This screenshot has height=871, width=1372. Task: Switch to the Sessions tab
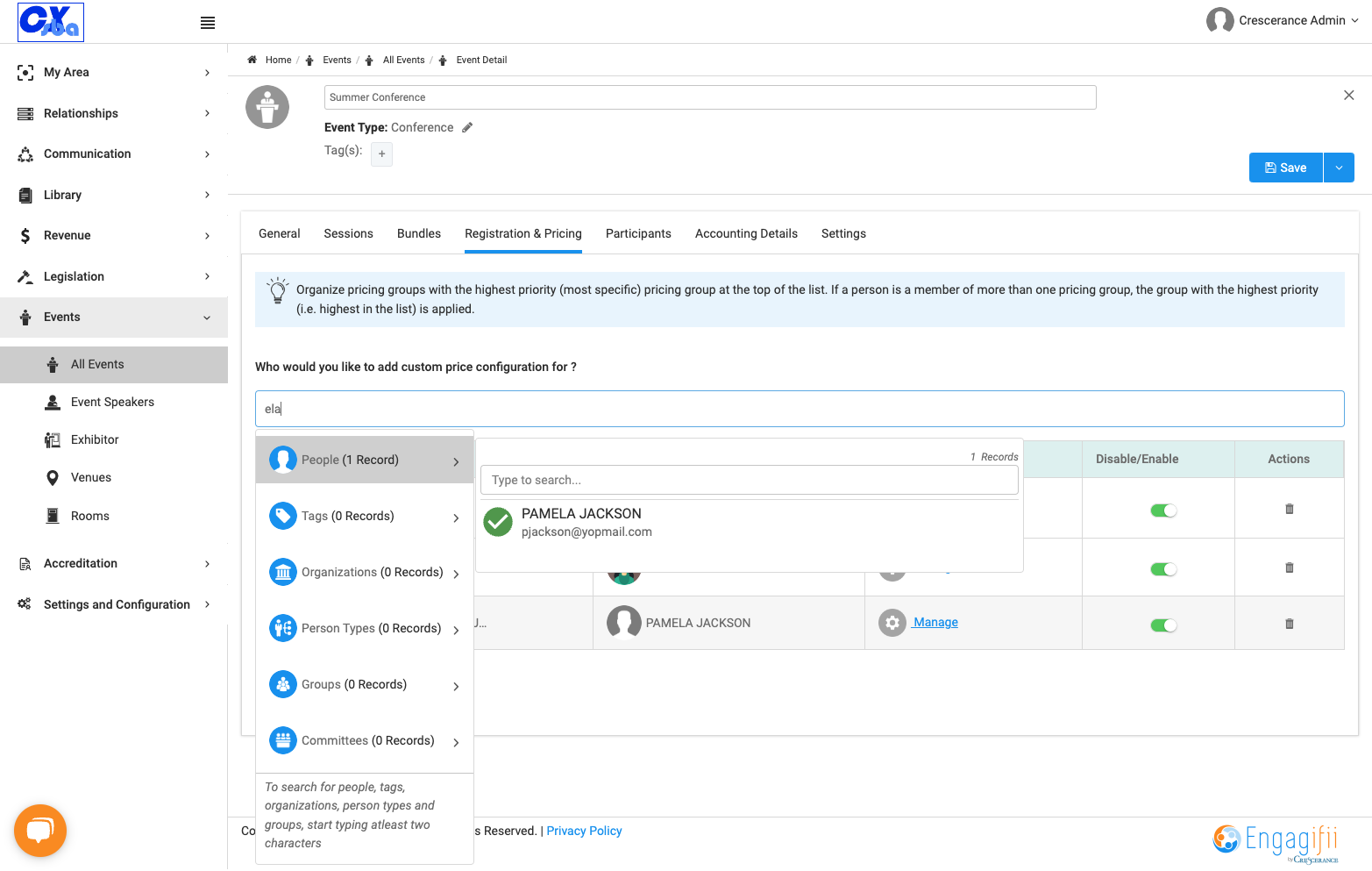coord(348,233)
